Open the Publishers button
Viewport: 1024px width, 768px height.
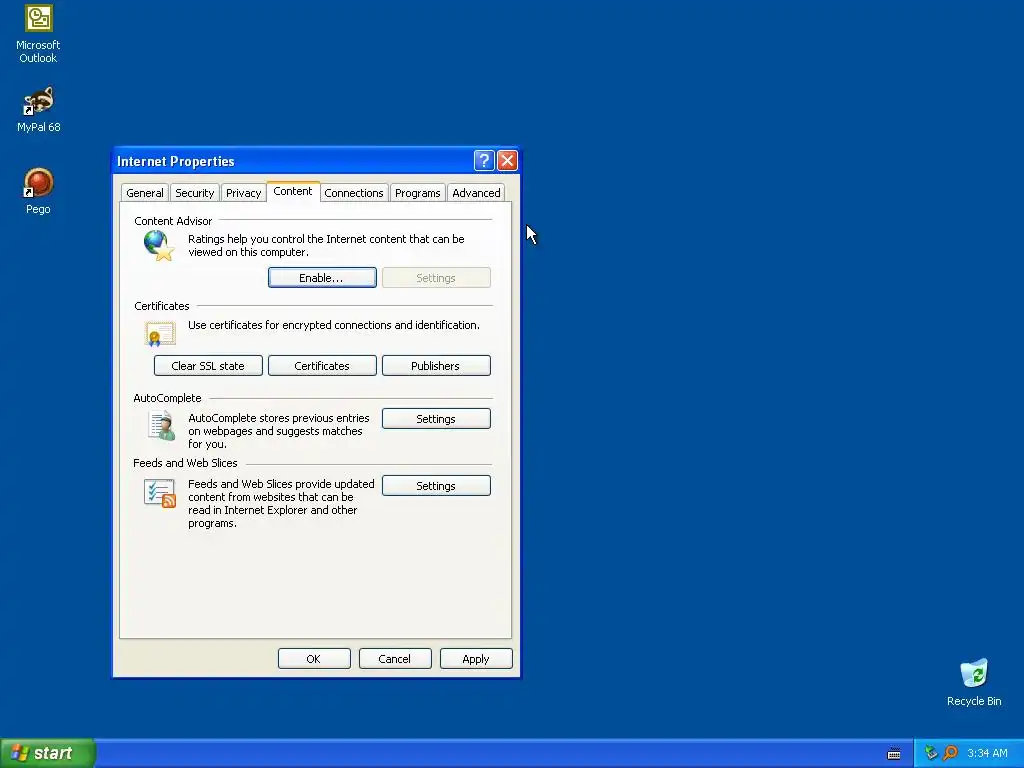(436, 366)
